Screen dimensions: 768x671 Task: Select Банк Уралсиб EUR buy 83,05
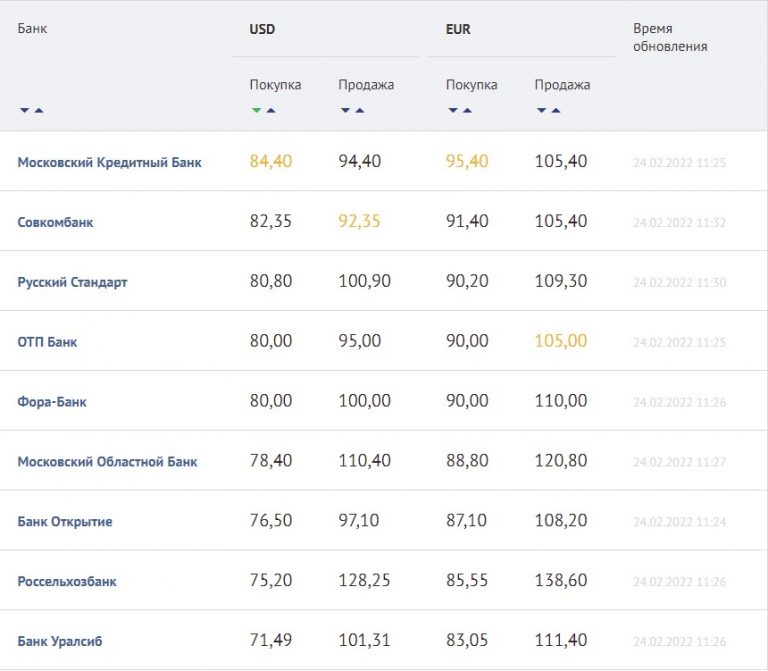click(x=467, y=640)
